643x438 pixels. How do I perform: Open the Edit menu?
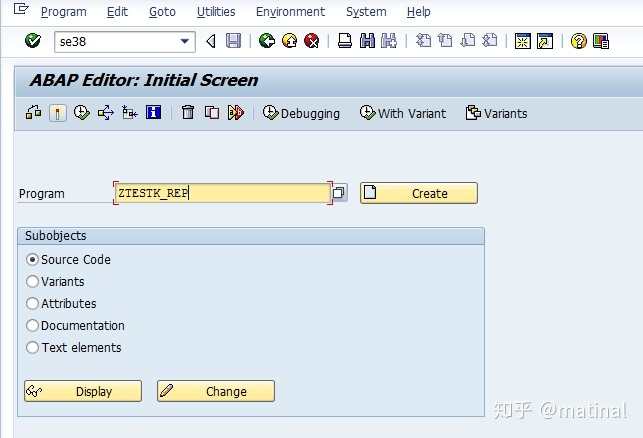[117, 12]
